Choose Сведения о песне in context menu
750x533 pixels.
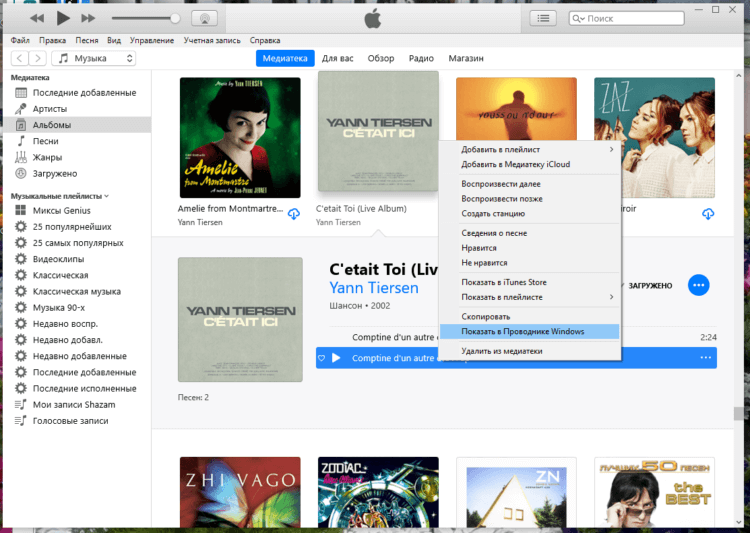[x=529, y=233]
